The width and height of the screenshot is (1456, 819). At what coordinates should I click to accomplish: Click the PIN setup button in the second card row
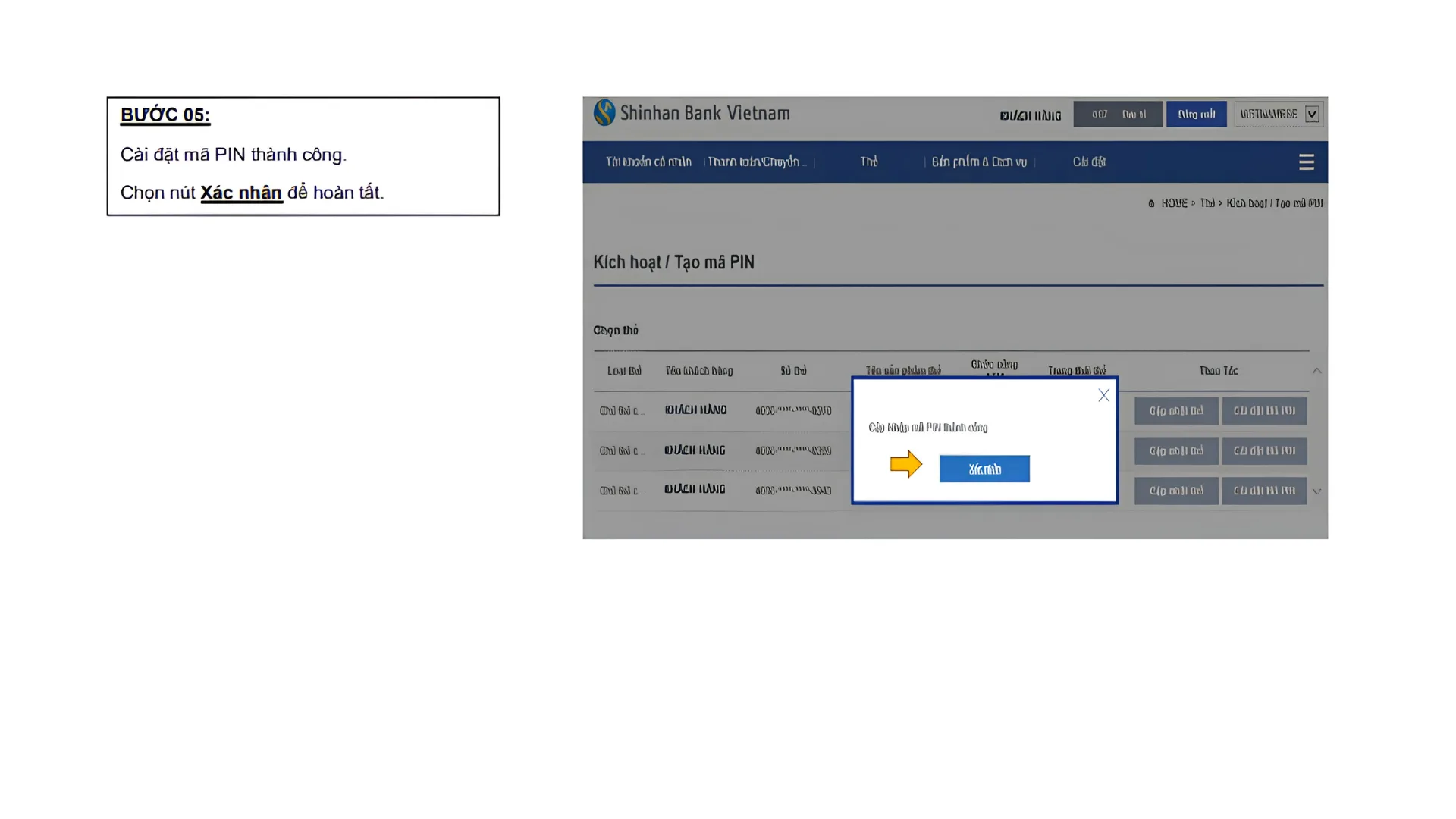[1264, 451]
